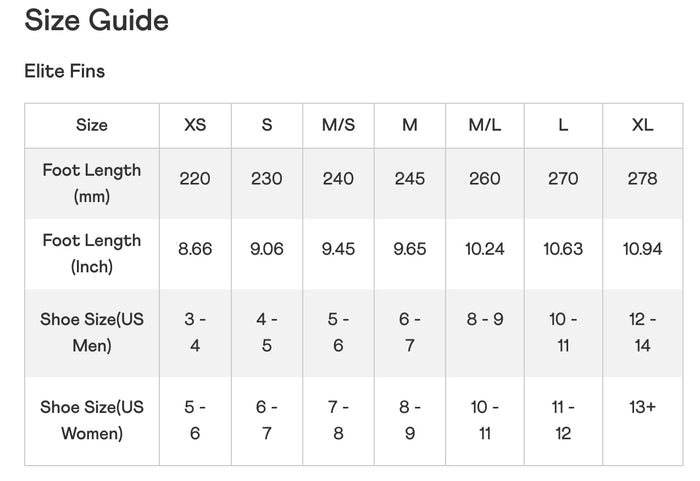
Task: Click the "Foot Length (mm)" row label
Action: [x=92, y=183]
